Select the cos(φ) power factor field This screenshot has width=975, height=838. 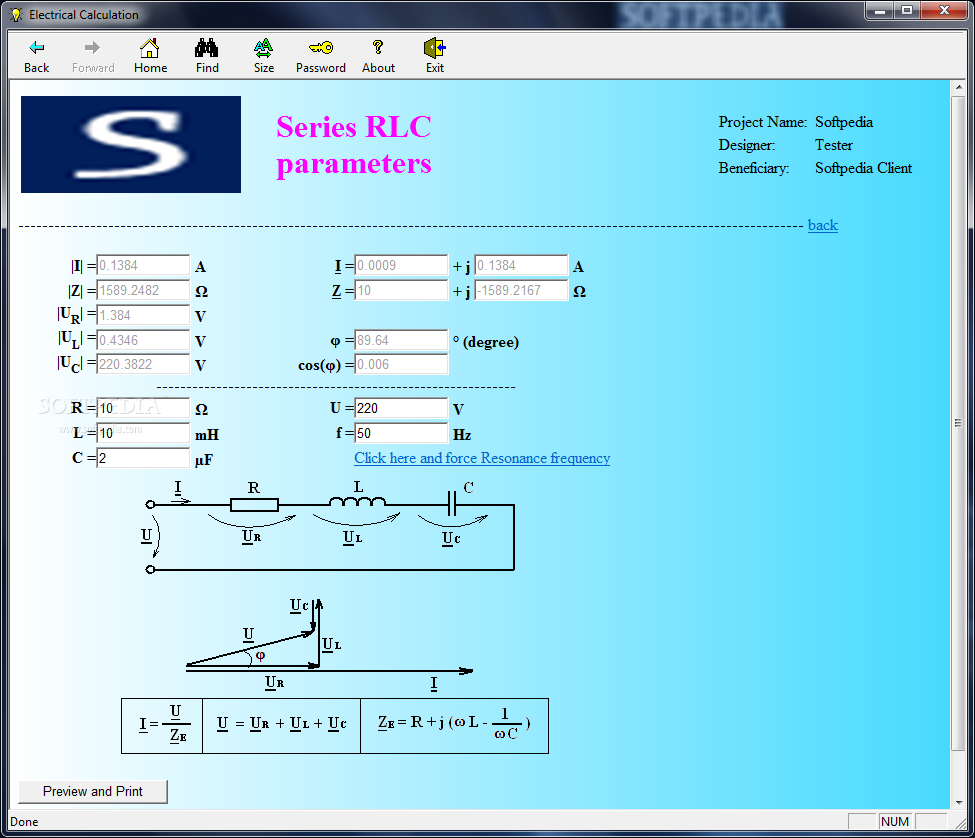tap(401, 364)
